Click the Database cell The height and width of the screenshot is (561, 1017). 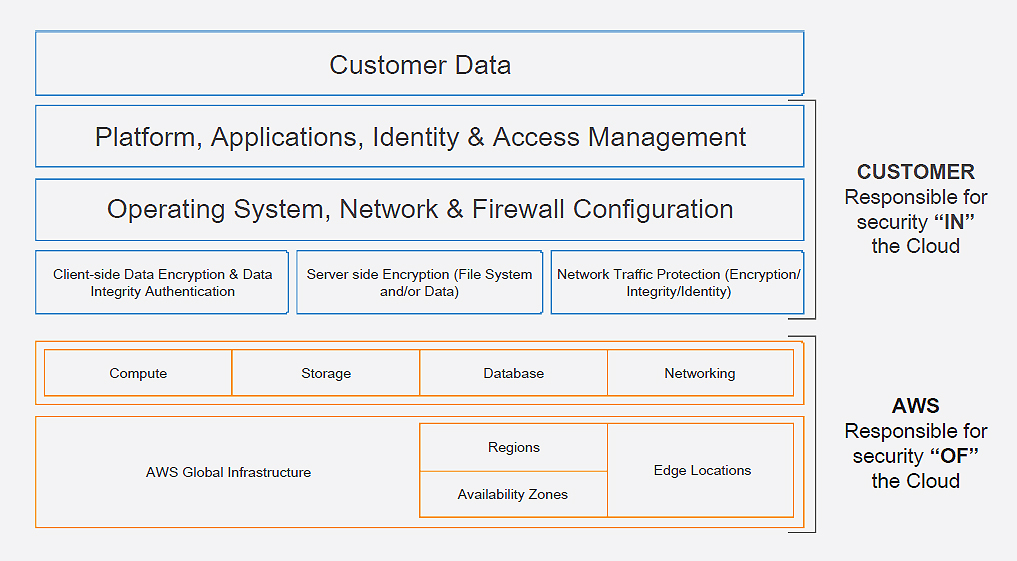pyautogui.click(x=514, y=373)
